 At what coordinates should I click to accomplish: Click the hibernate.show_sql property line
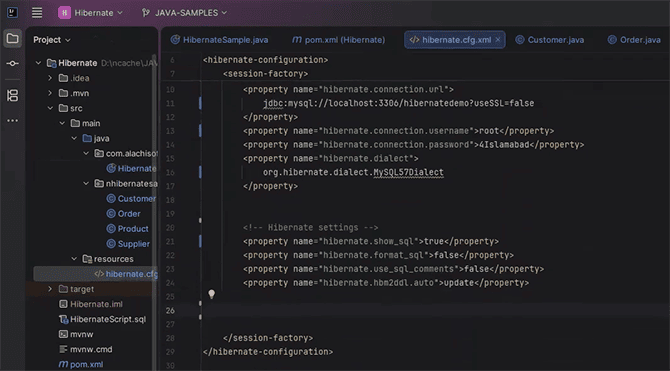pos(371,241)
